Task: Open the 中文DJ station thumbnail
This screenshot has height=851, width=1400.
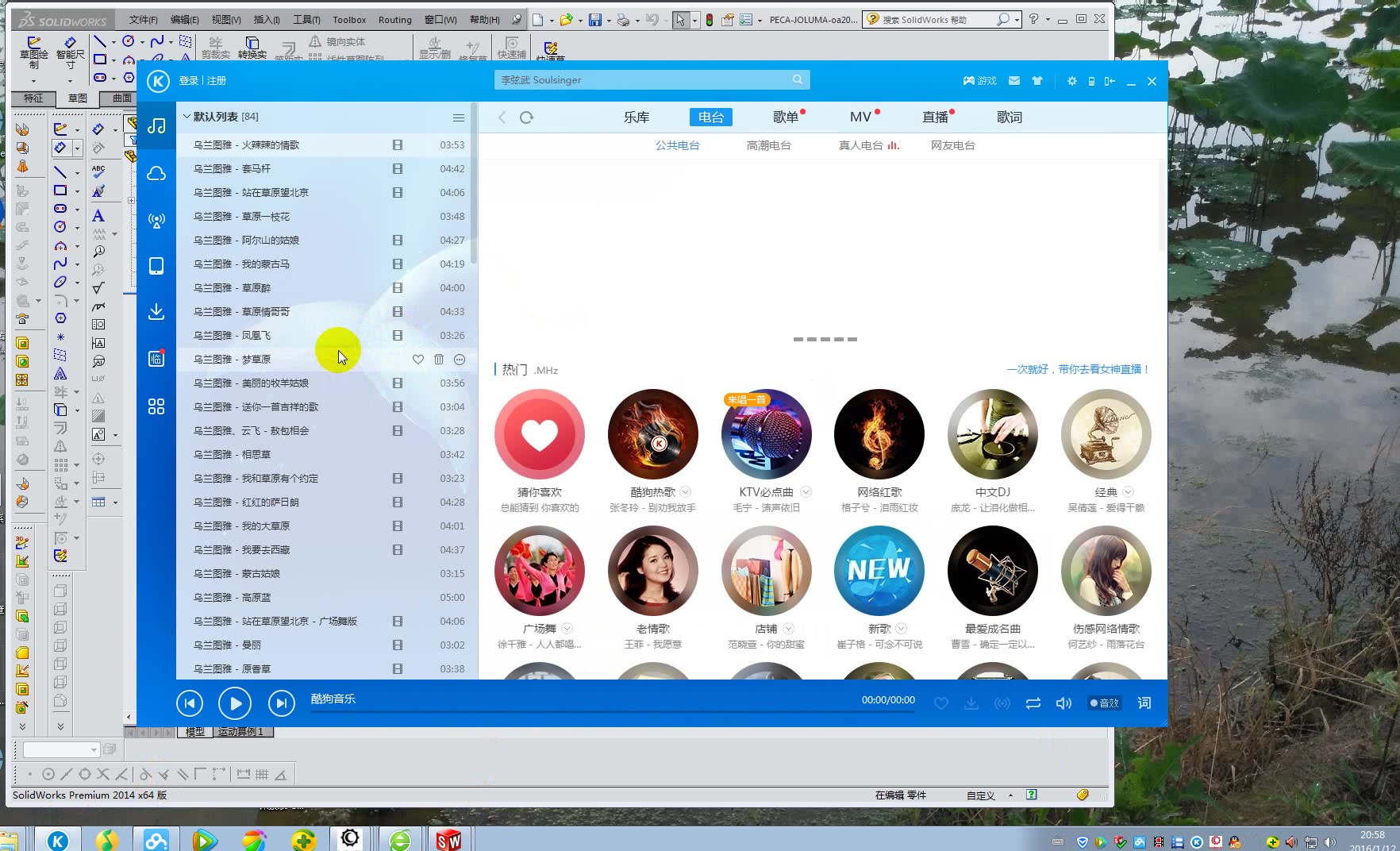Action: [x=993, y=434]
